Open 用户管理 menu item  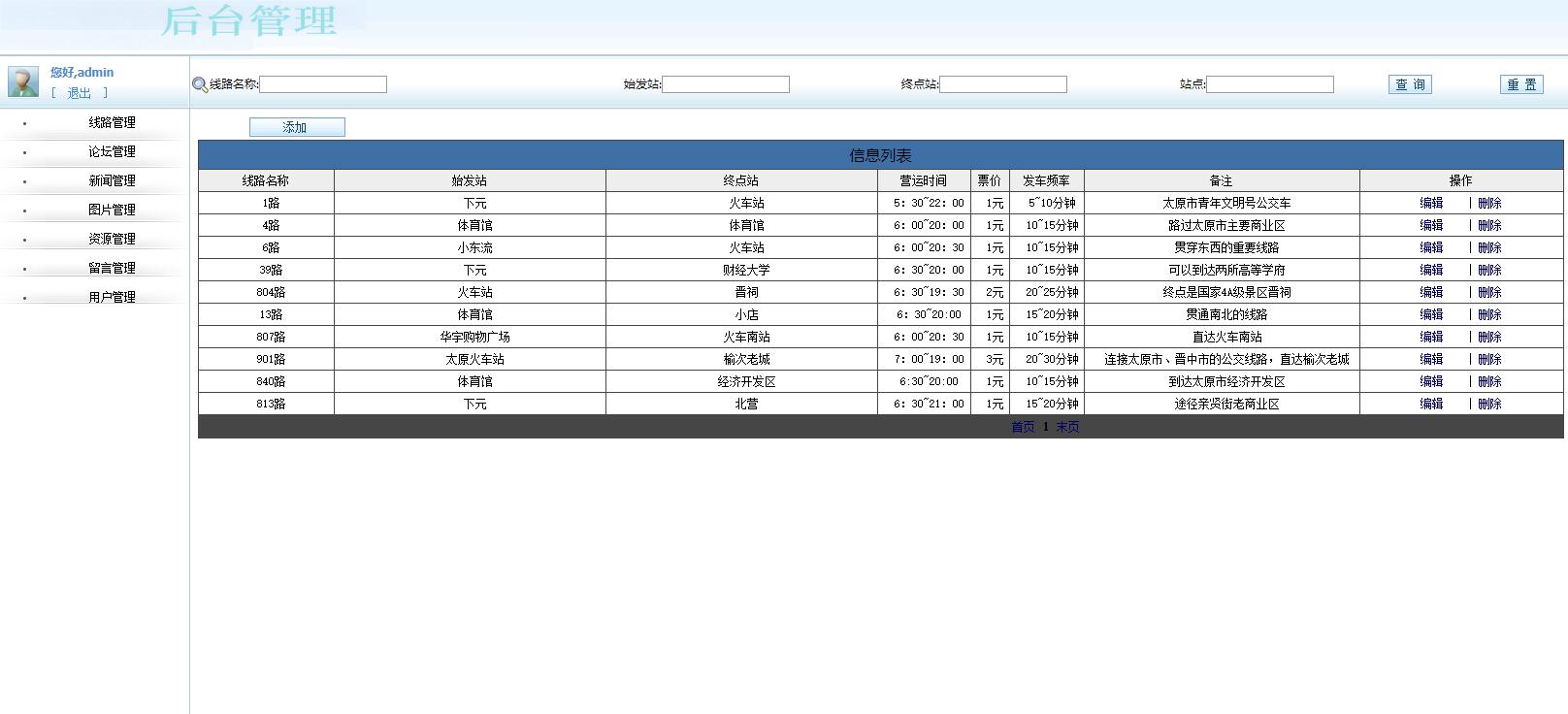112,297
